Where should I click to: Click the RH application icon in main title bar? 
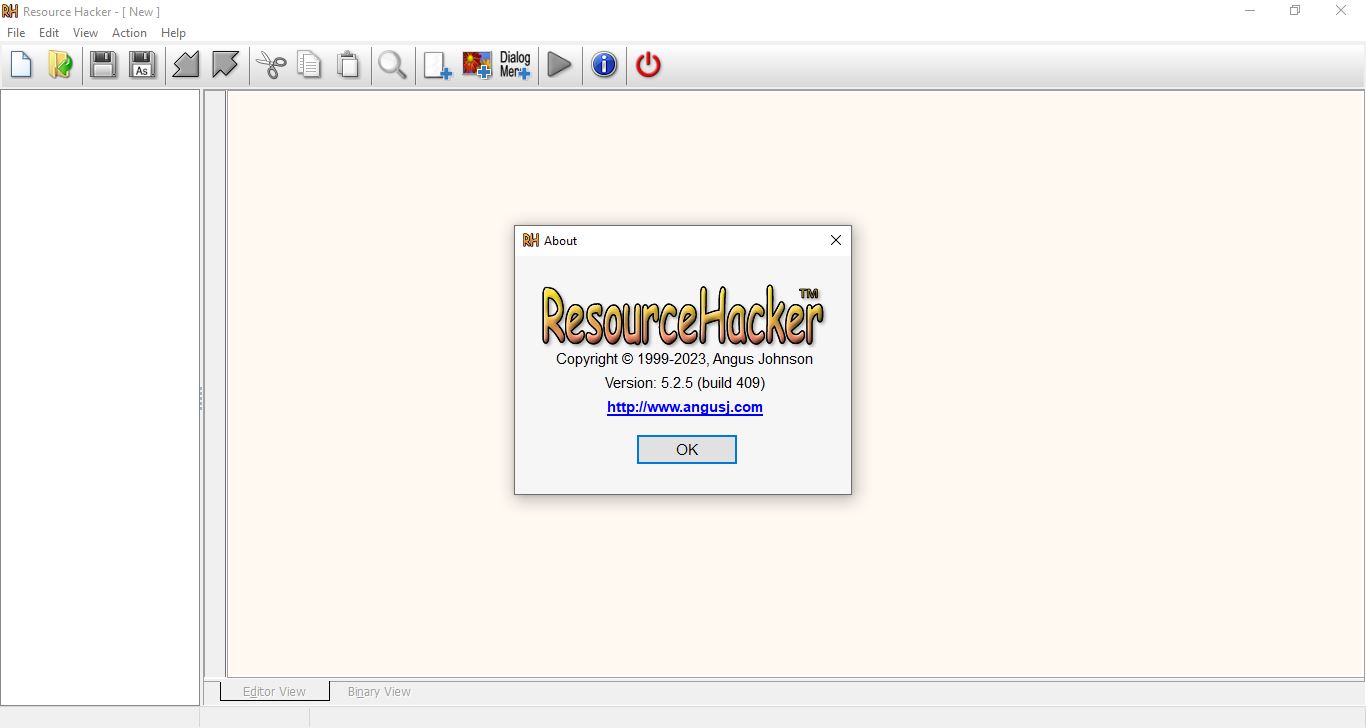(x=10, y=11)
